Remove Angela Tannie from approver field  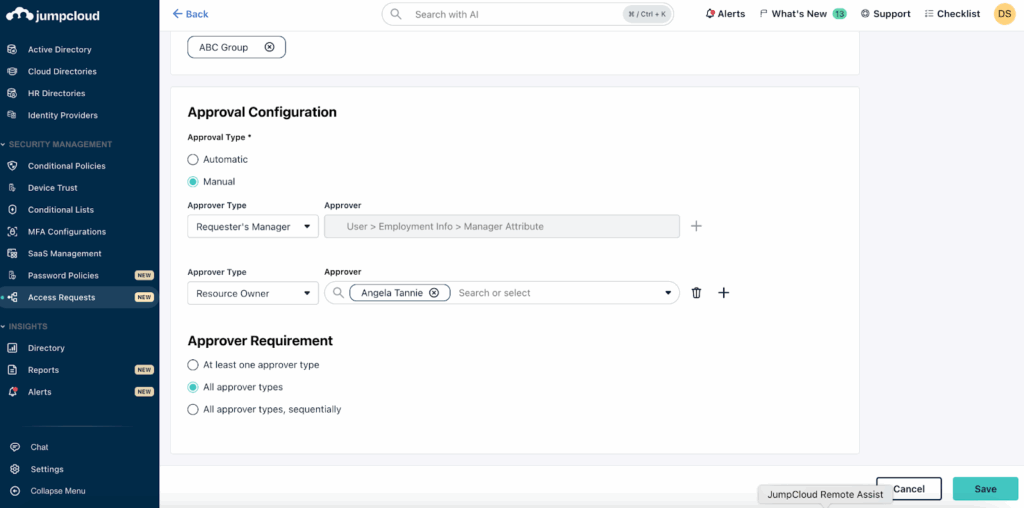(x=434, y=293)
